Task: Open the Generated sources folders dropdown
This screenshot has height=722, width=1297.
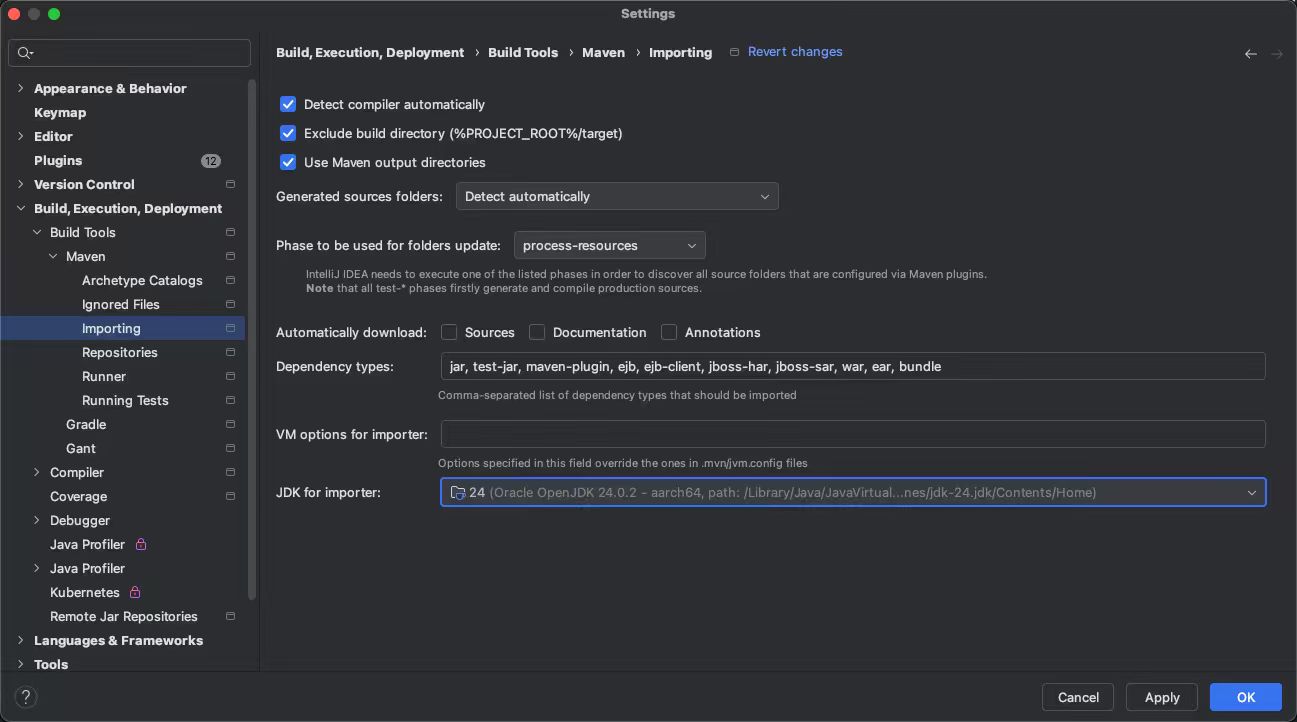Action: [617, 196]
